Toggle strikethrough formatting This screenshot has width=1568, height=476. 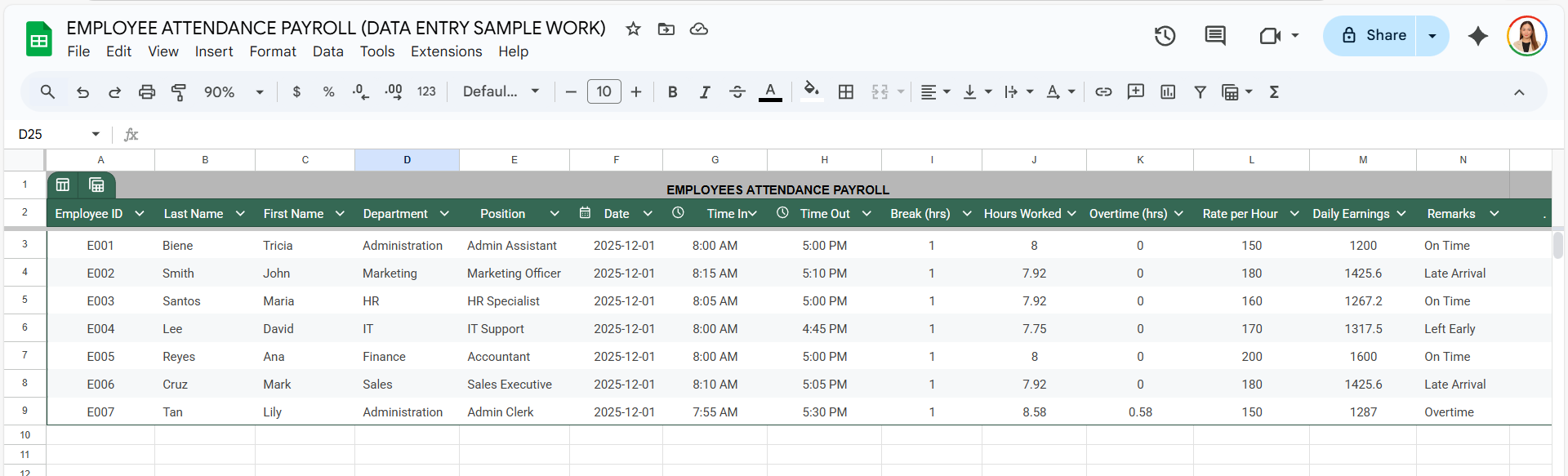[x=737, y=92]
